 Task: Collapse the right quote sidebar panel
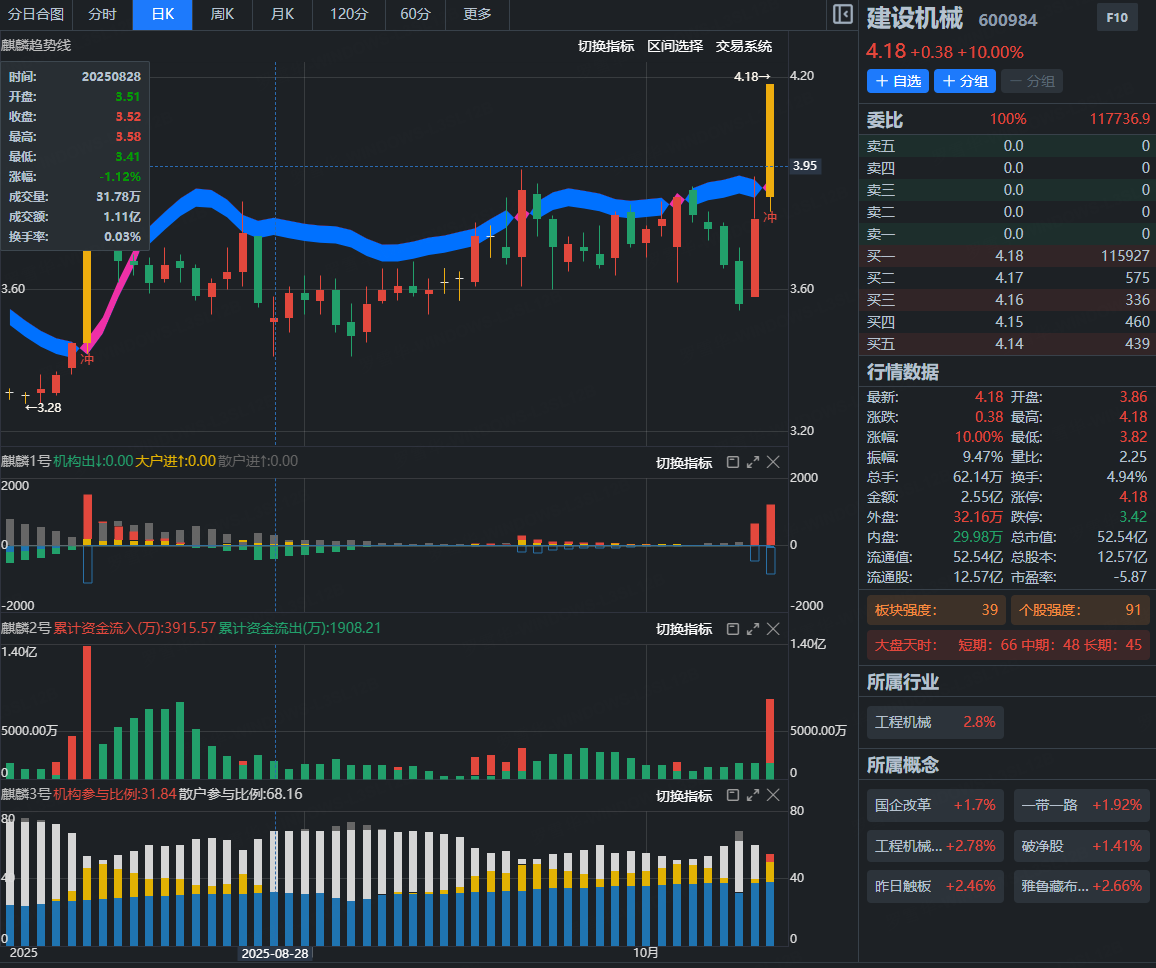click(x=842, y=15)
